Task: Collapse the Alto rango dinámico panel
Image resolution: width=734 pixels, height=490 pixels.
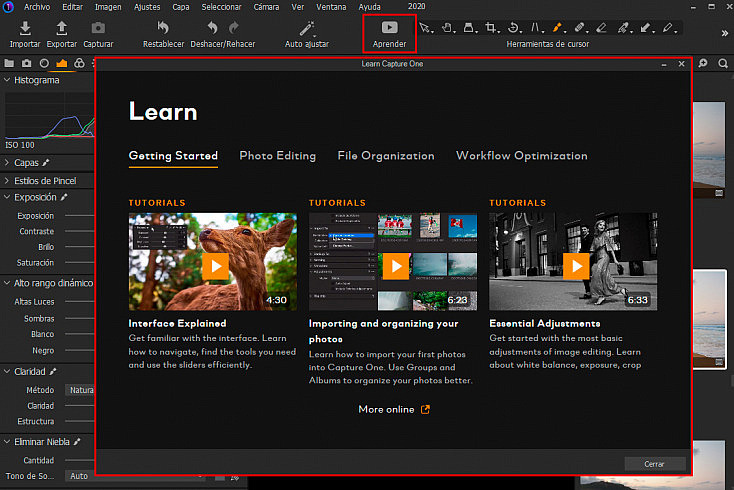Action: pos(7,283)
